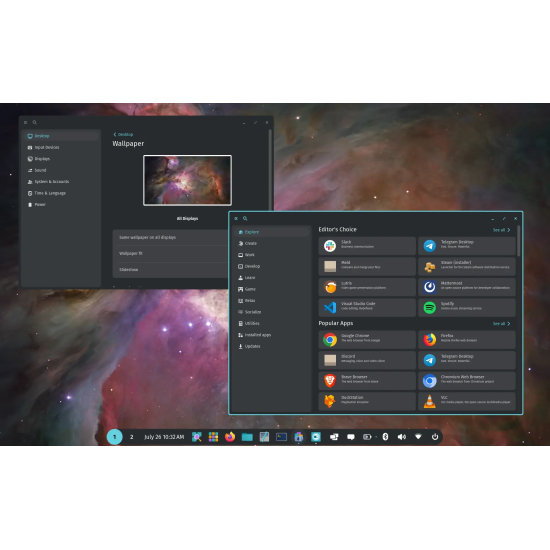Switch to workspace 1 in the panel
This screenshot has height=550, width=550.
(115, 437)
